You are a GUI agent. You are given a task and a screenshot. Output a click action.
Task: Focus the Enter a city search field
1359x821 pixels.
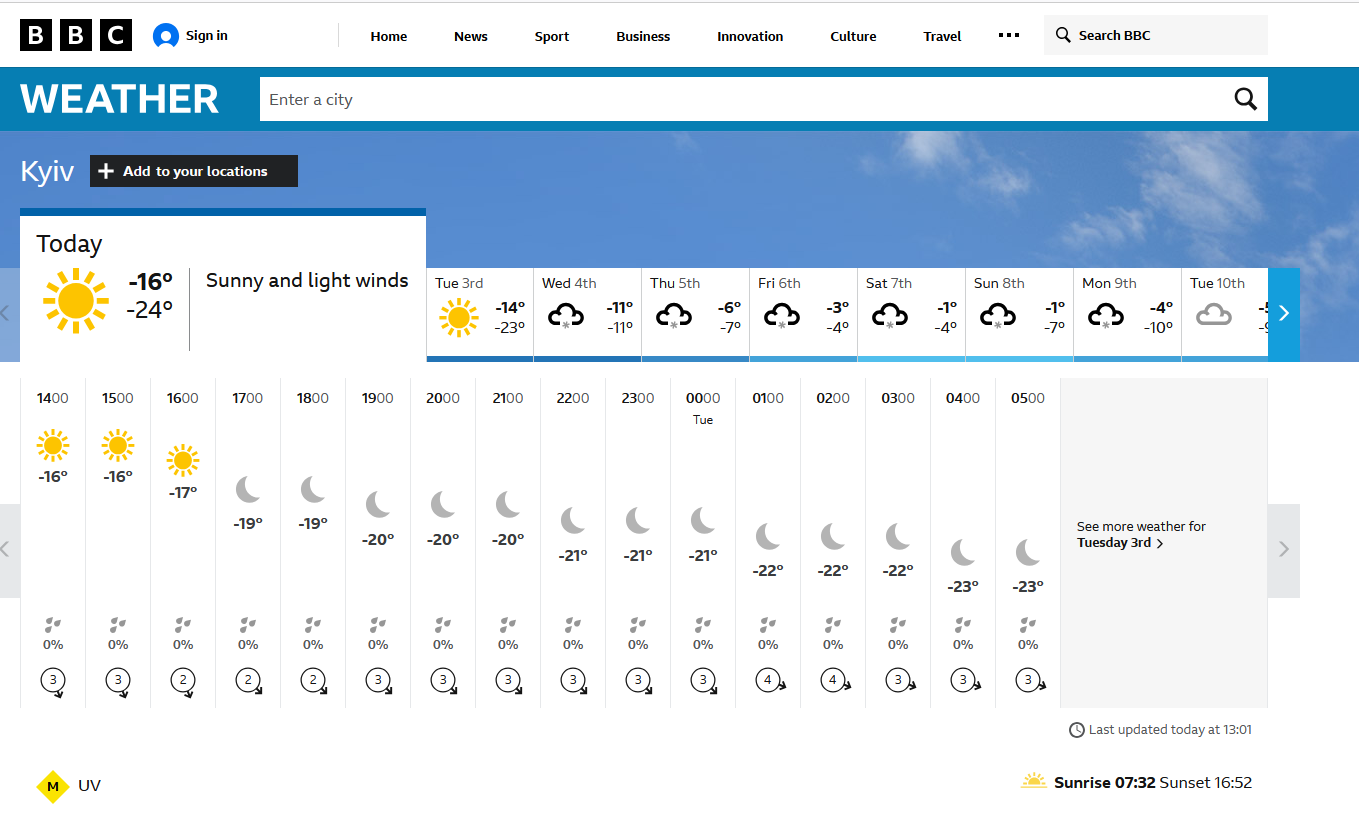pos(744,99)
